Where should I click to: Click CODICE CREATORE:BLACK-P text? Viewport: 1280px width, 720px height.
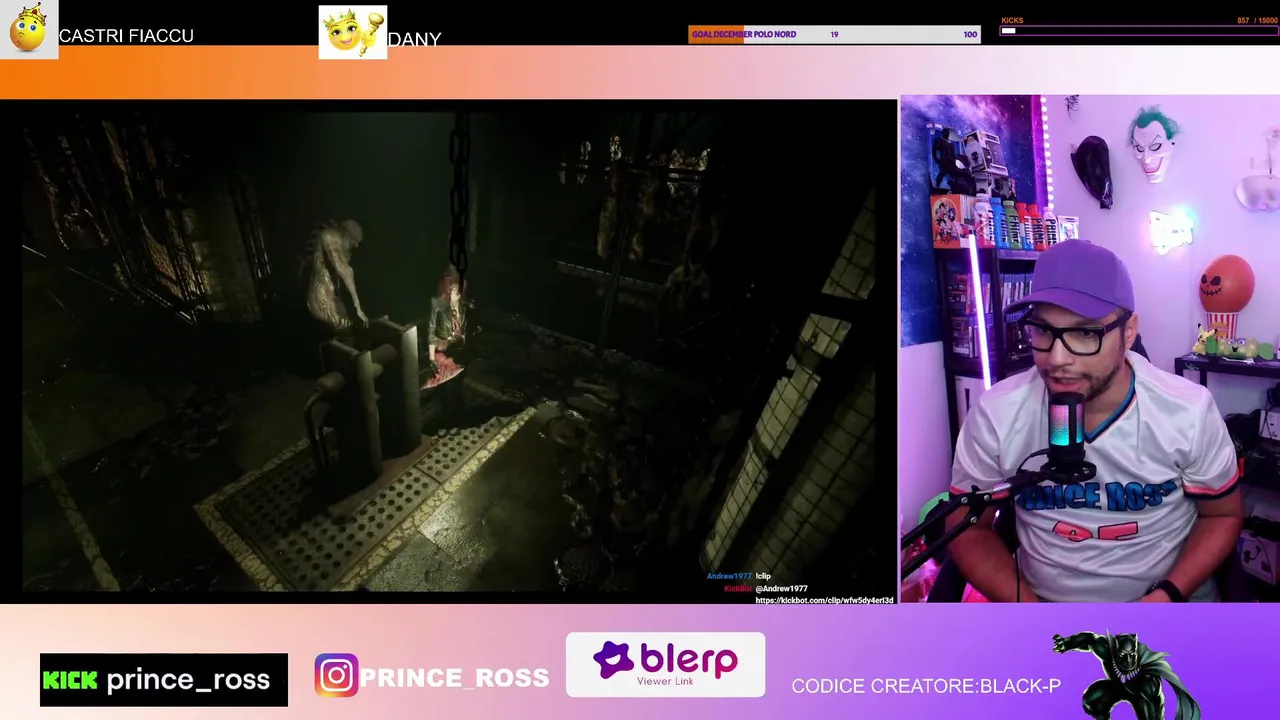click(x=926, y=686)
